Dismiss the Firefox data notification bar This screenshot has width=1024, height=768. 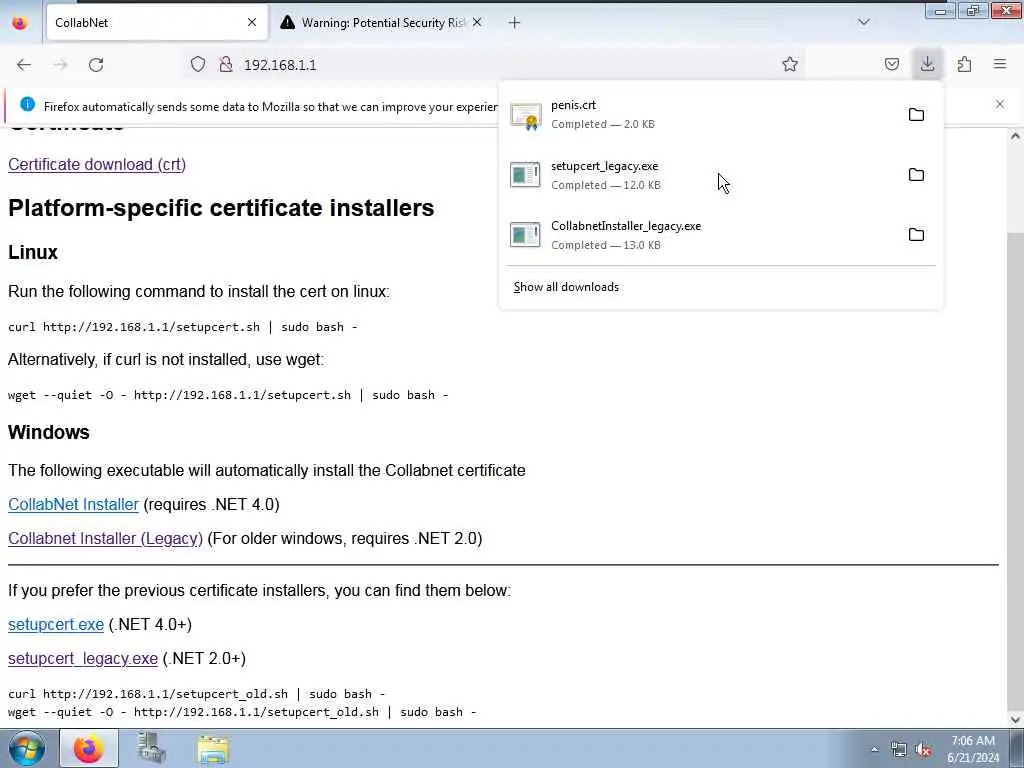pos(1000,104)
